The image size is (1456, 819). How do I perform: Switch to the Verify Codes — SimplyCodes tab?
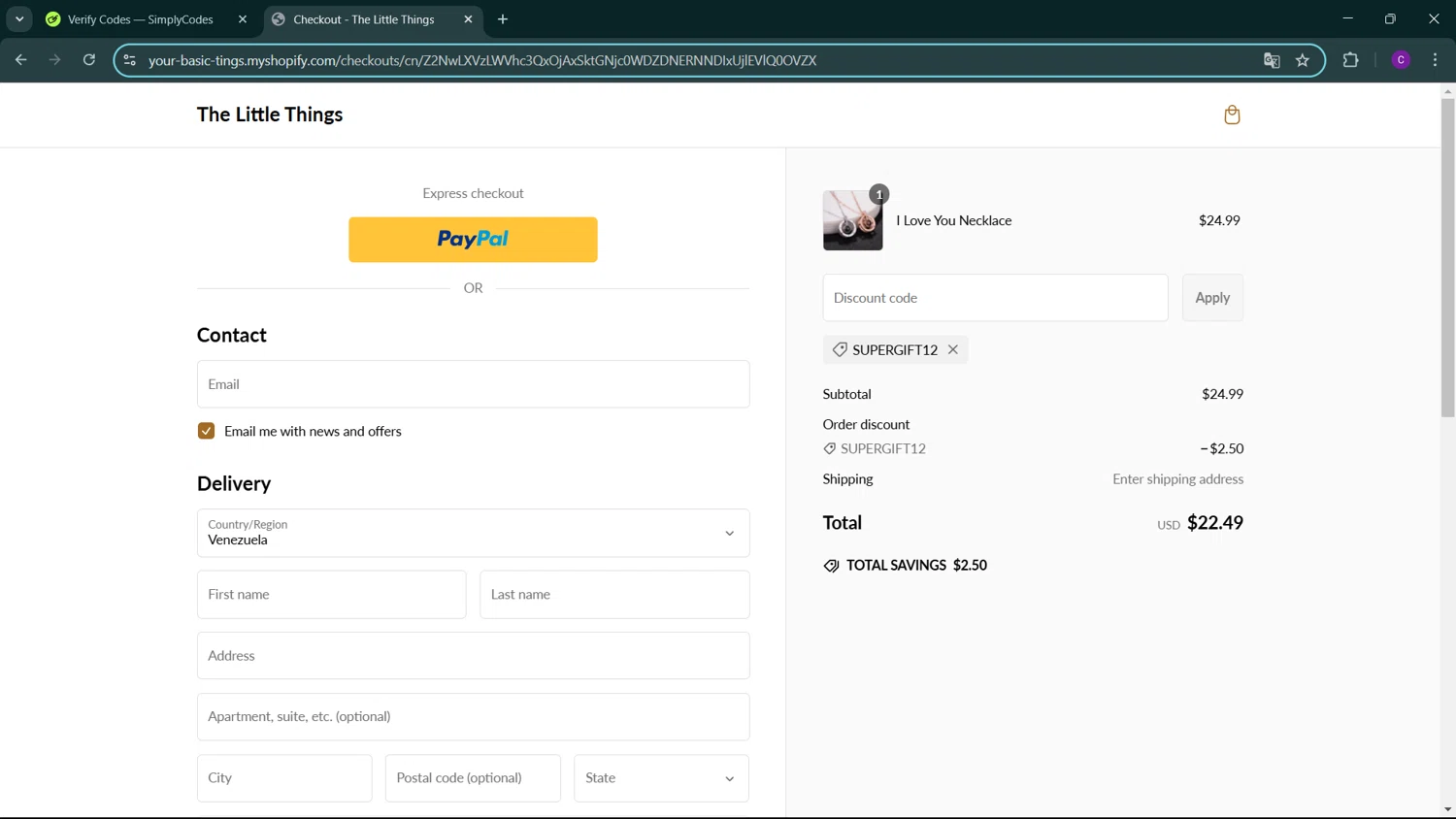[x=141, y=19]
